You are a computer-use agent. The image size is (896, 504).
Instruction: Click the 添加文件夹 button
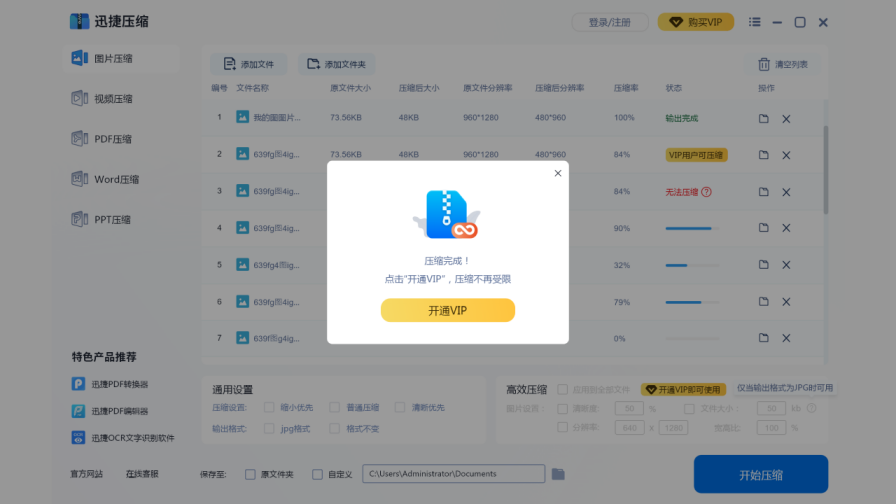(336, 64)
